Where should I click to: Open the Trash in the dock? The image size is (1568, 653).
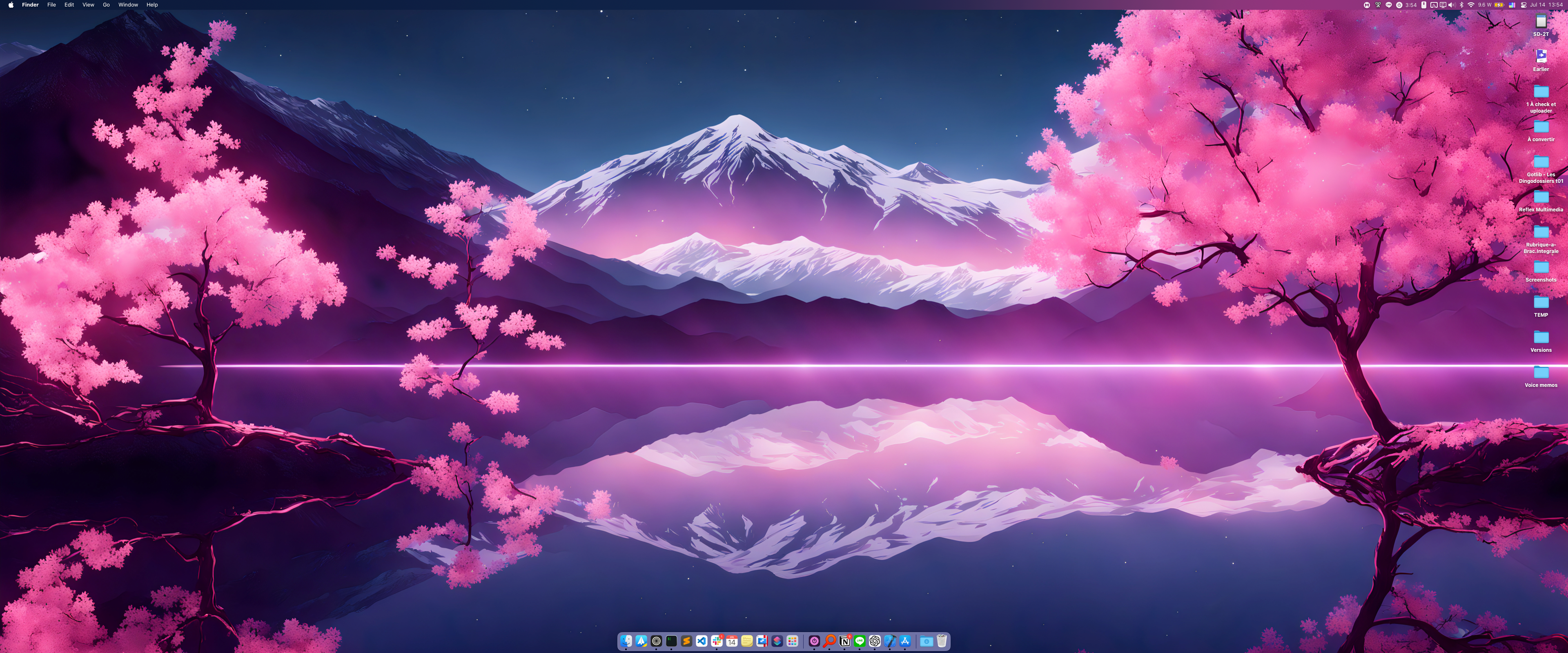(942, 641)
